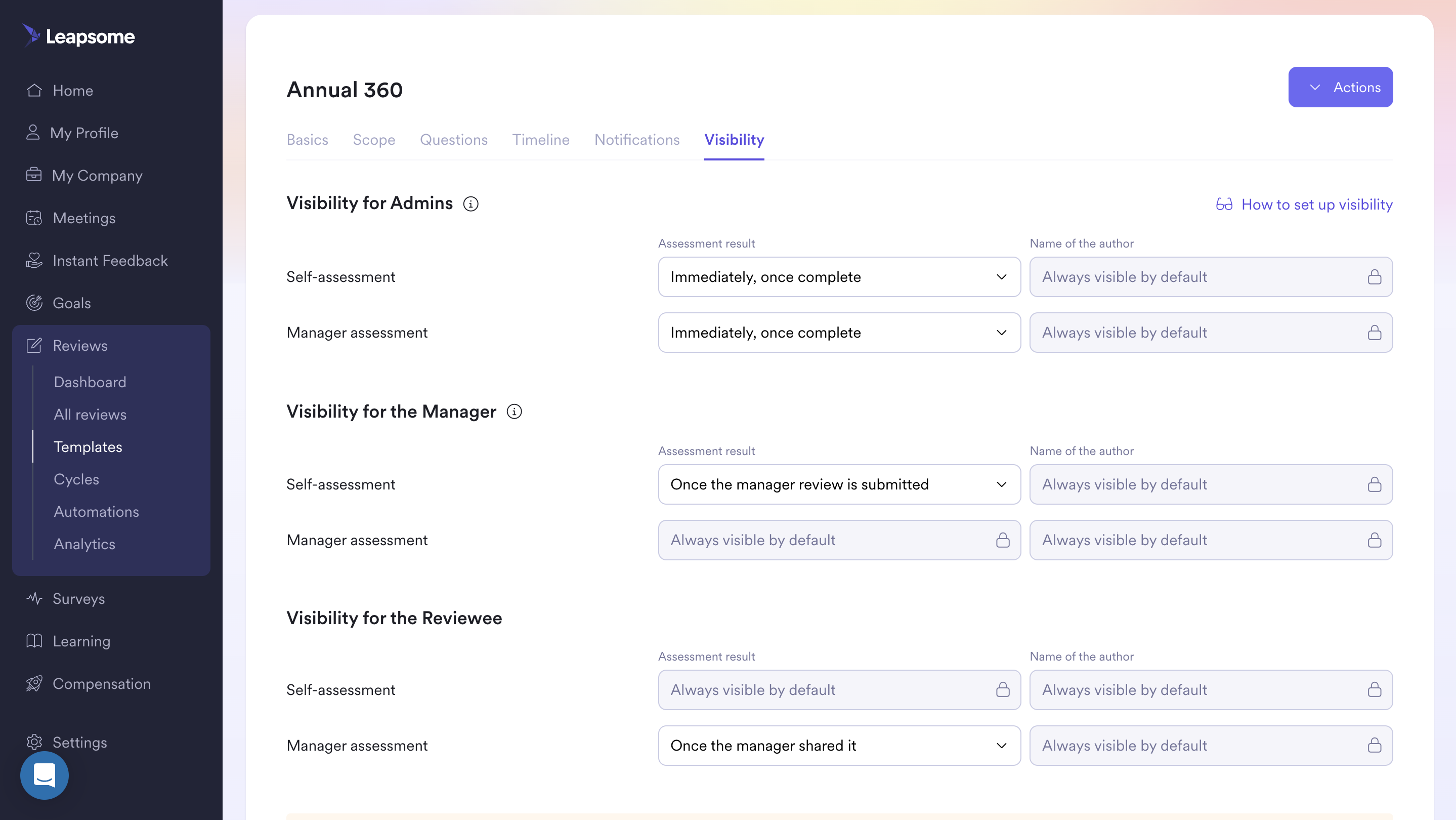The width and height of the screenshot is (1456, 820).
Task: Open Compensation in sidebar
Action: [101, 683]
